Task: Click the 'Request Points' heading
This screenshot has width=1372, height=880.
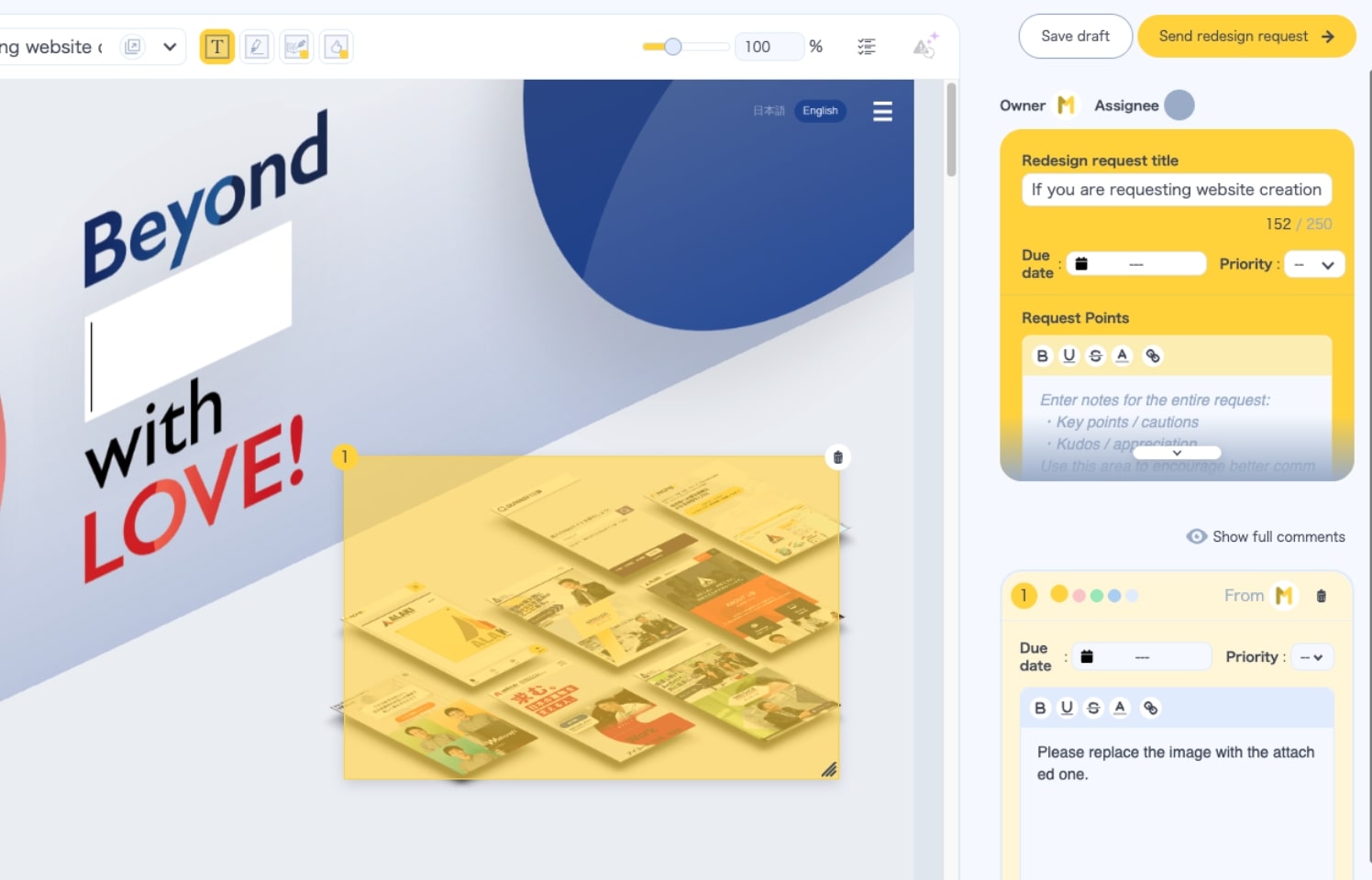Action: (x=1075, y=318)
